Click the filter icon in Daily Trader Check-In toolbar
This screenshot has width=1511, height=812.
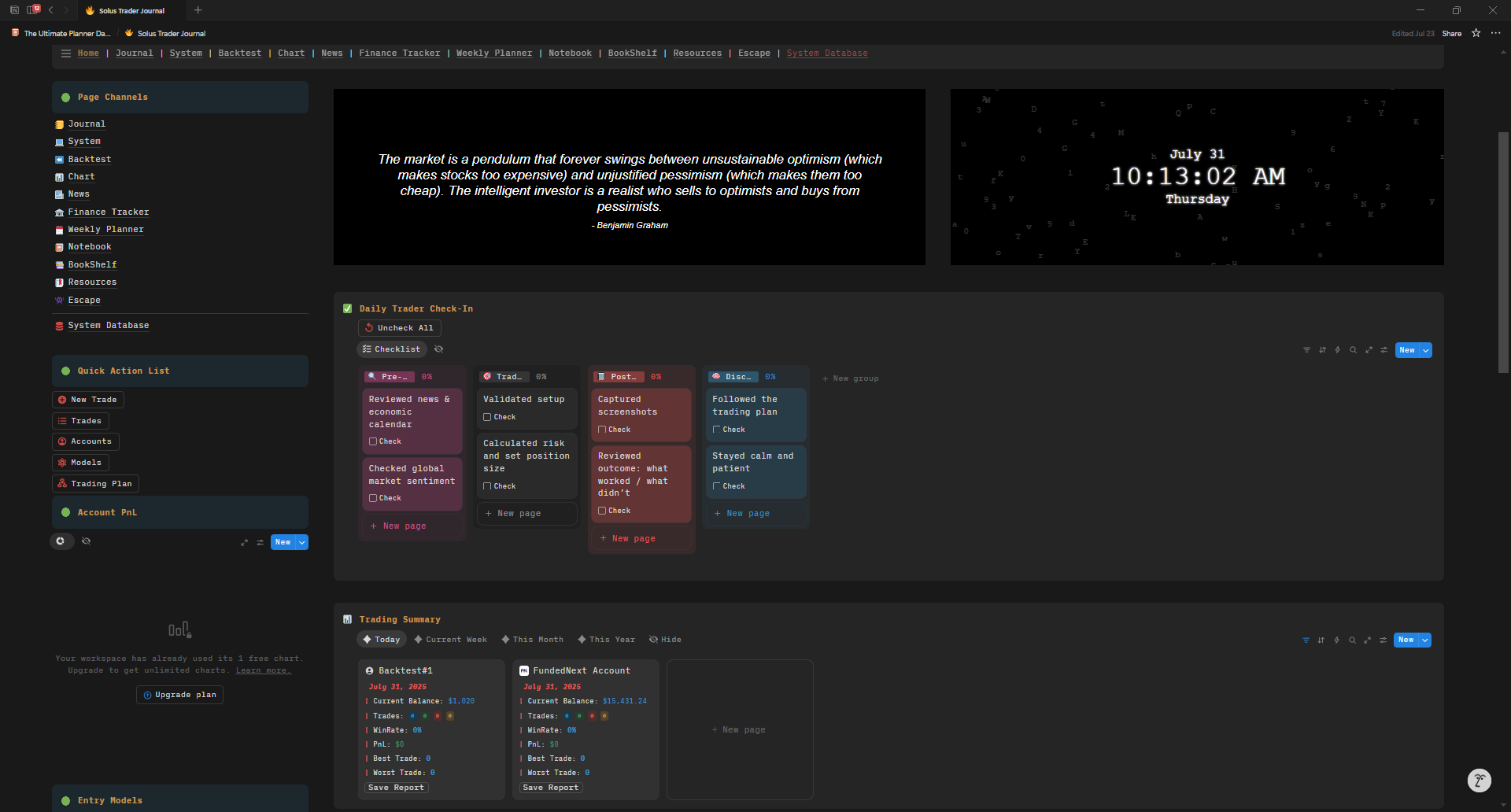[x=1306, y=350]
